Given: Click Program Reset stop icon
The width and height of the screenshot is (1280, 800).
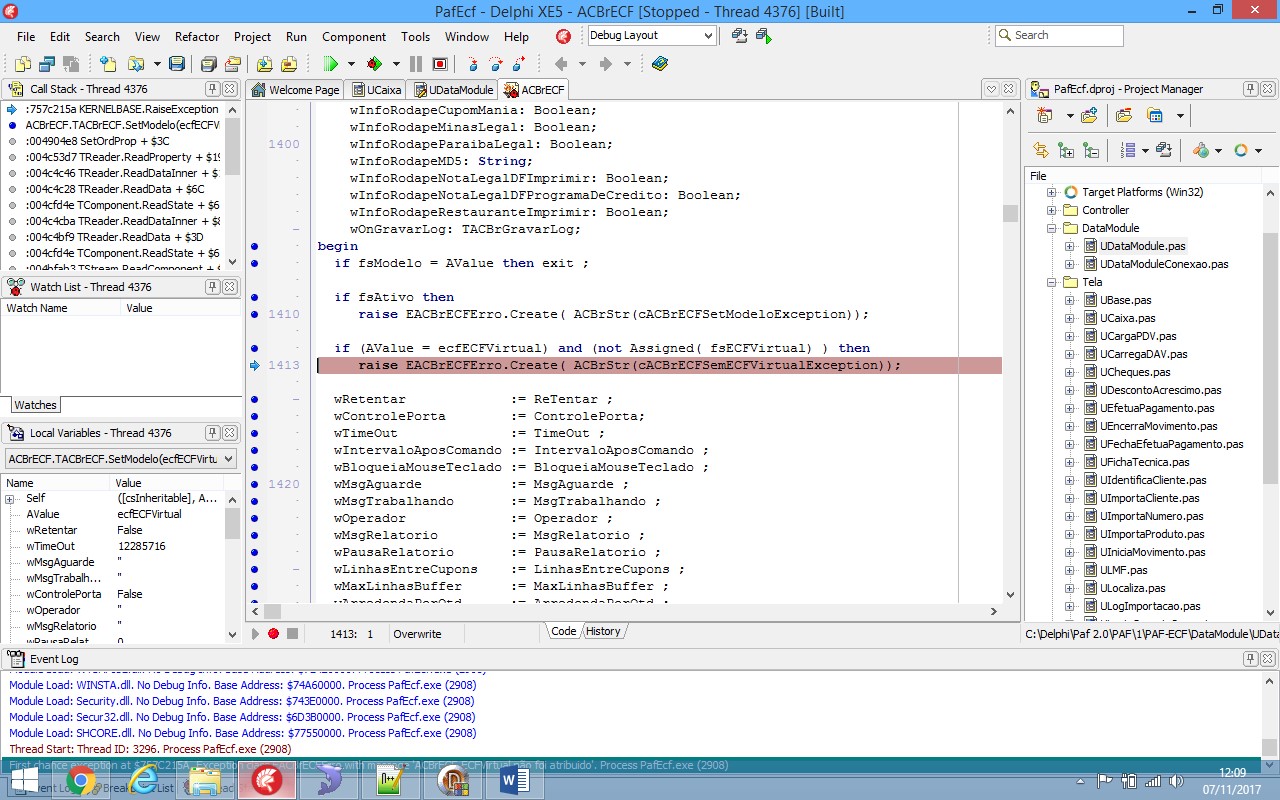Looking at the screenshot, I should click(x=440, y=64).
